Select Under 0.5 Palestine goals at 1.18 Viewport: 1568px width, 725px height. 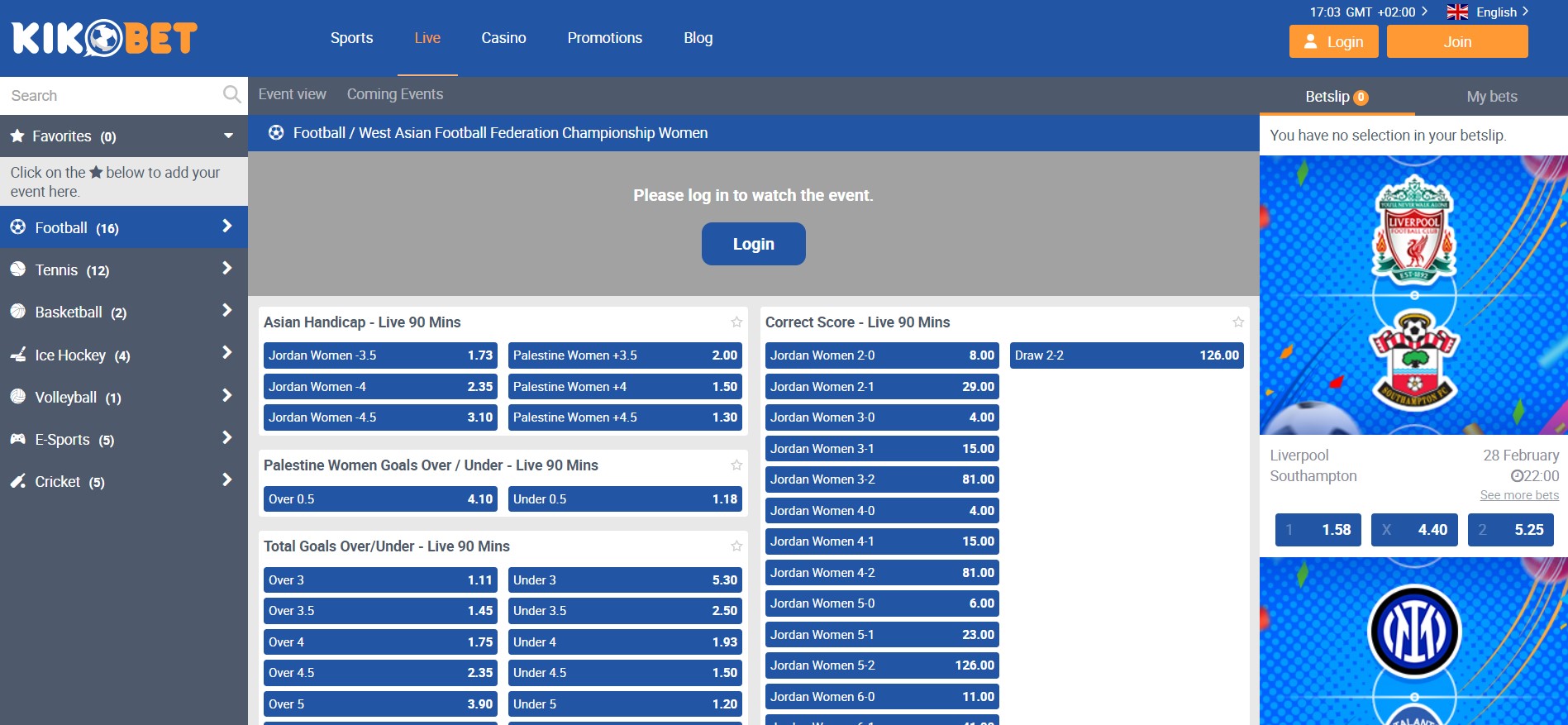625,499
